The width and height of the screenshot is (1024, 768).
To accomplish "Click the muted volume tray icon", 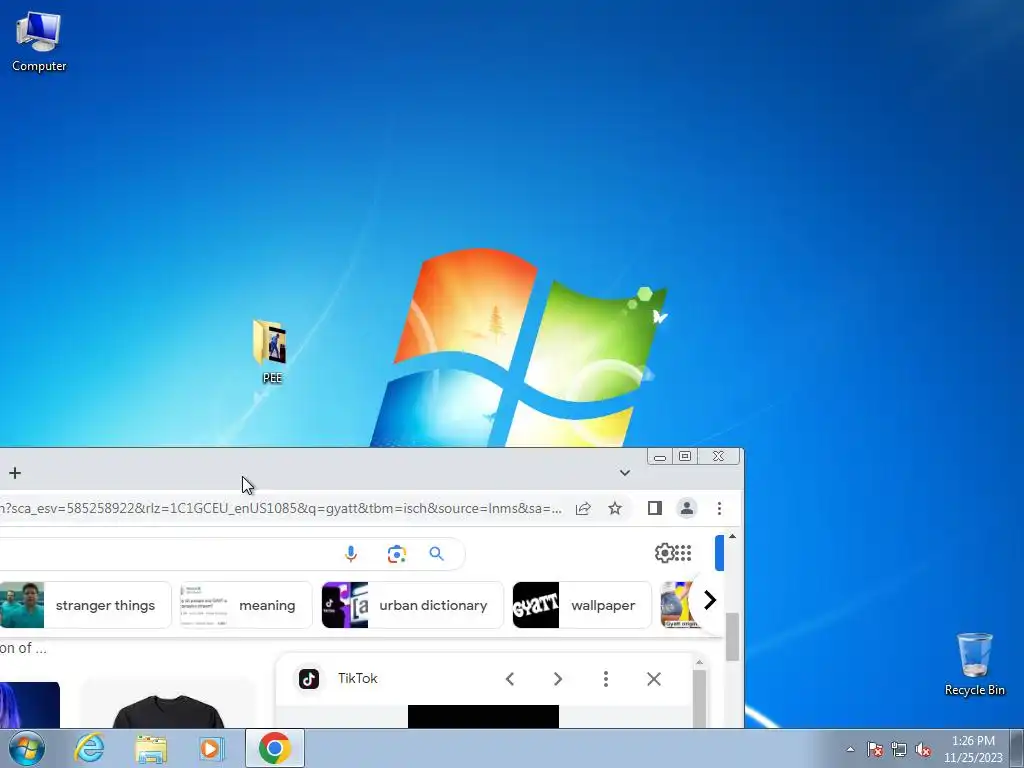I will pyautogui.click(x=923, y=749).
